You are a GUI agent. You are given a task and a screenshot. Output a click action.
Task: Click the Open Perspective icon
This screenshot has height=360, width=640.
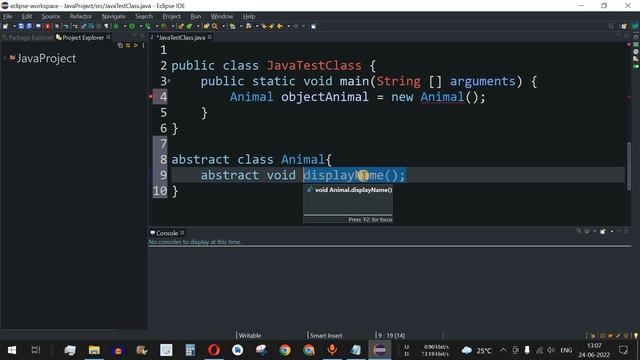point(624,26)
